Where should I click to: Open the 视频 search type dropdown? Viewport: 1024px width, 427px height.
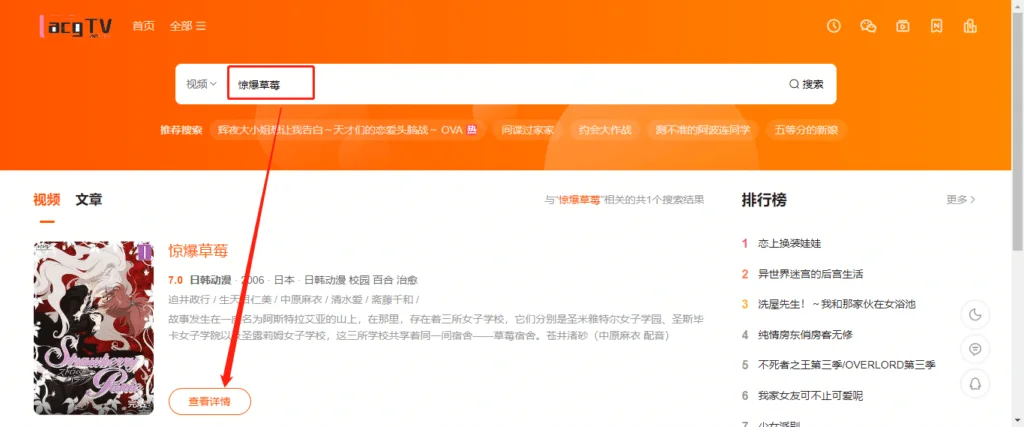[x=201, y=84]
